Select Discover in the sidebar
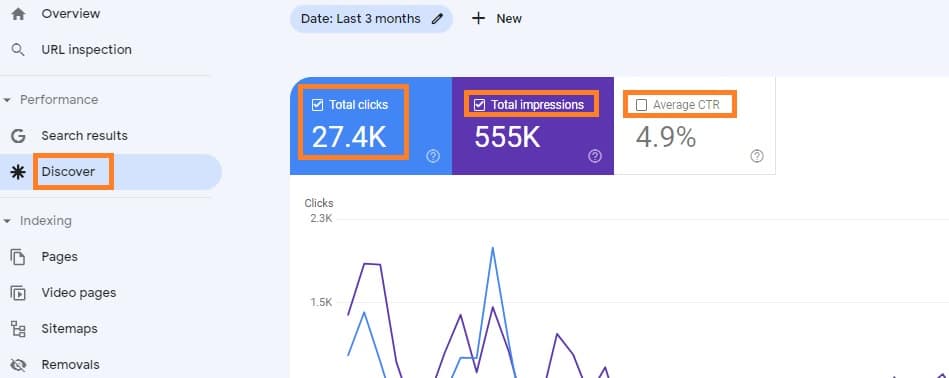Image resolution: width=949 pixels, height=378 pixels. (x=68, y=172)
